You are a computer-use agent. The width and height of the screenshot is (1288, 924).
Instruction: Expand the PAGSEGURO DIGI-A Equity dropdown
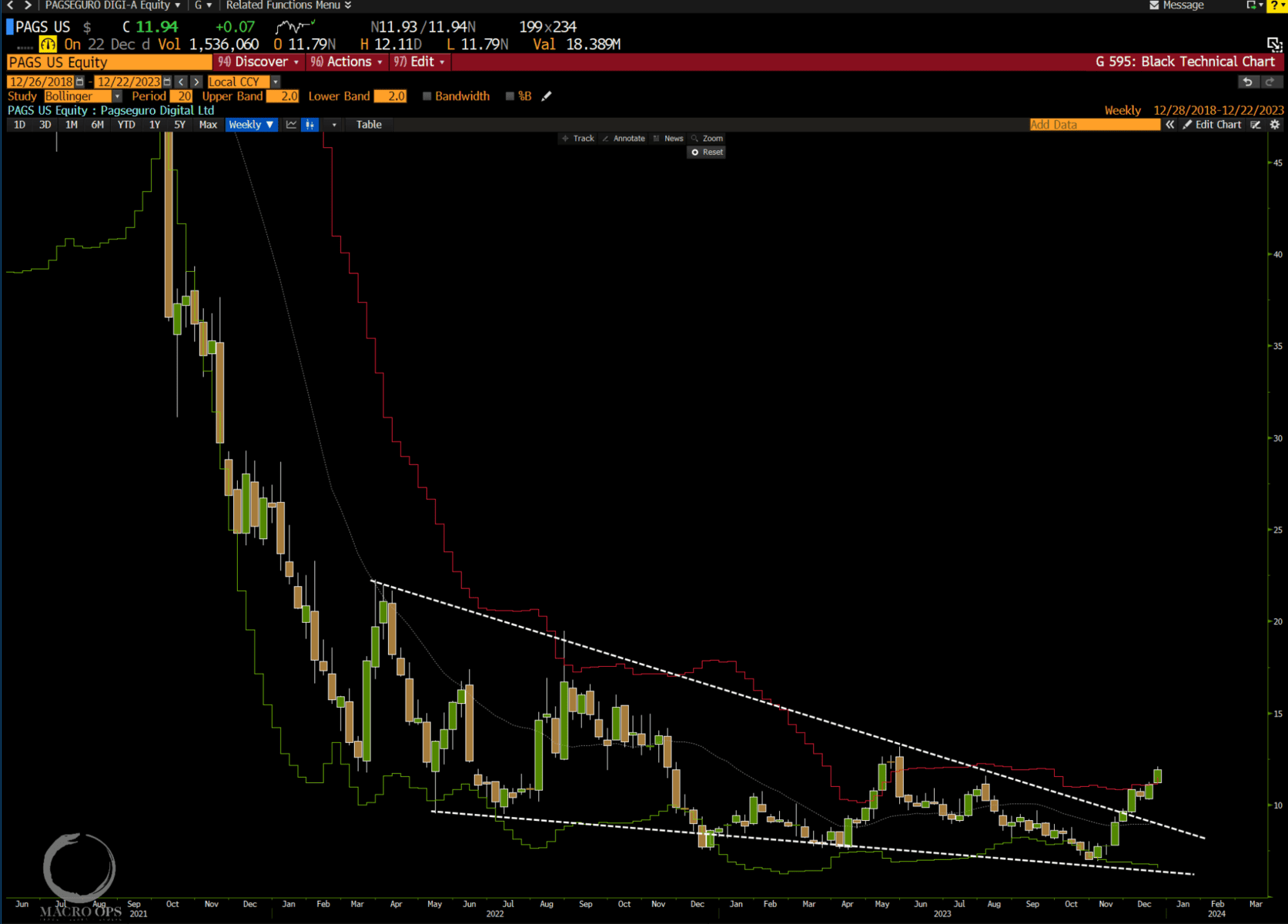tap(112, 5)
